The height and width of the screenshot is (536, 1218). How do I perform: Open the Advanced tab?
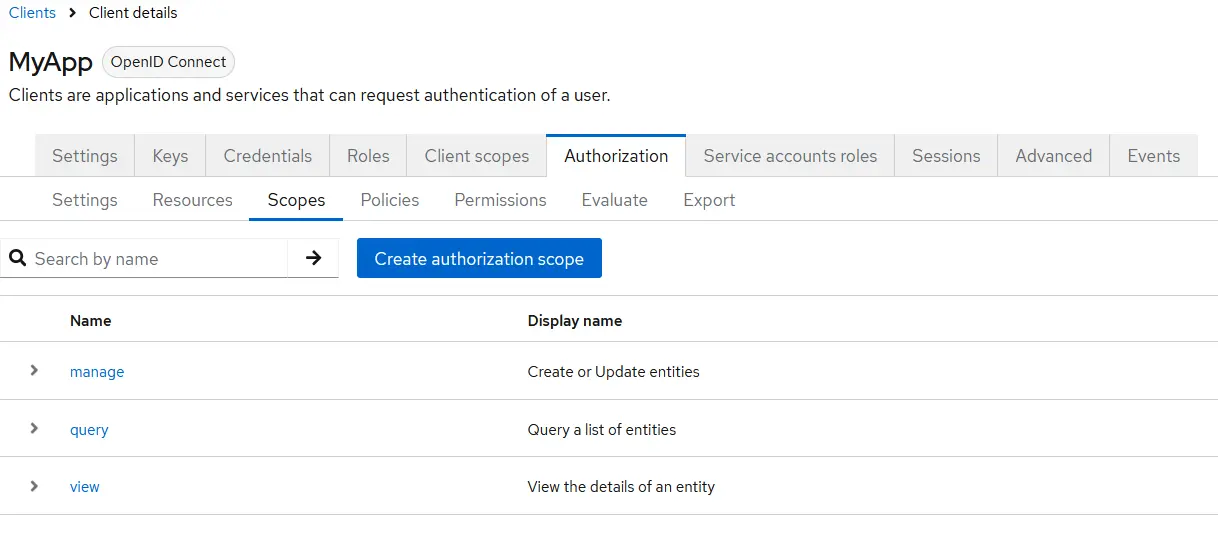coord(1053,156)
